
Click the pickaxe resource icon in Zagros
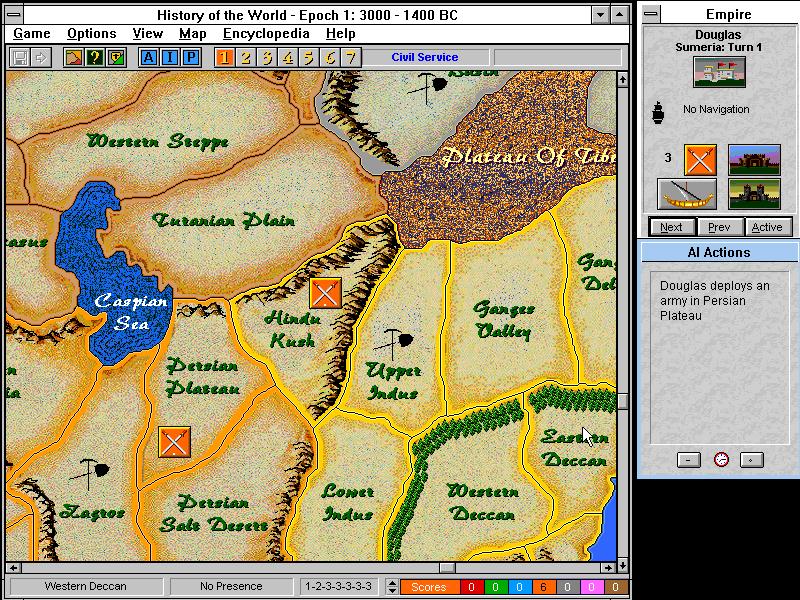point(89,472)
